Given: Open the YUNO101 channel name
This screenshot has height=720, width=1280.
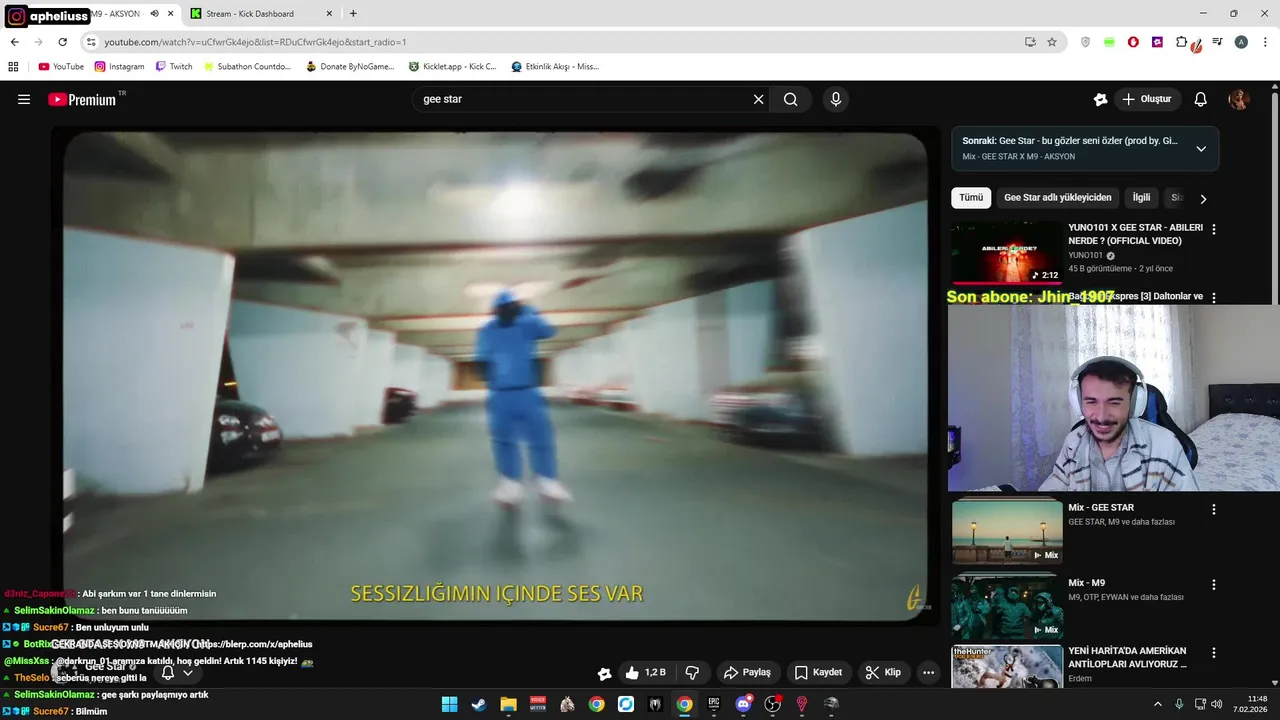Looking at the screenshot, I should 1085,255.
